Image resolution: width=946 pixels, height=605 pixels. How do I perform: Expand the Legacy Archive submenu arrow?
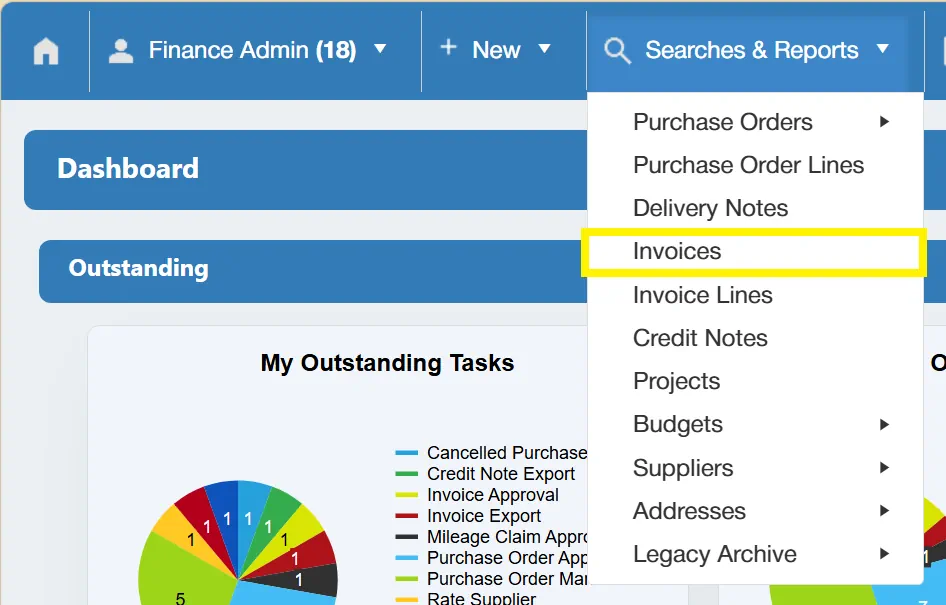coord(884,554)
